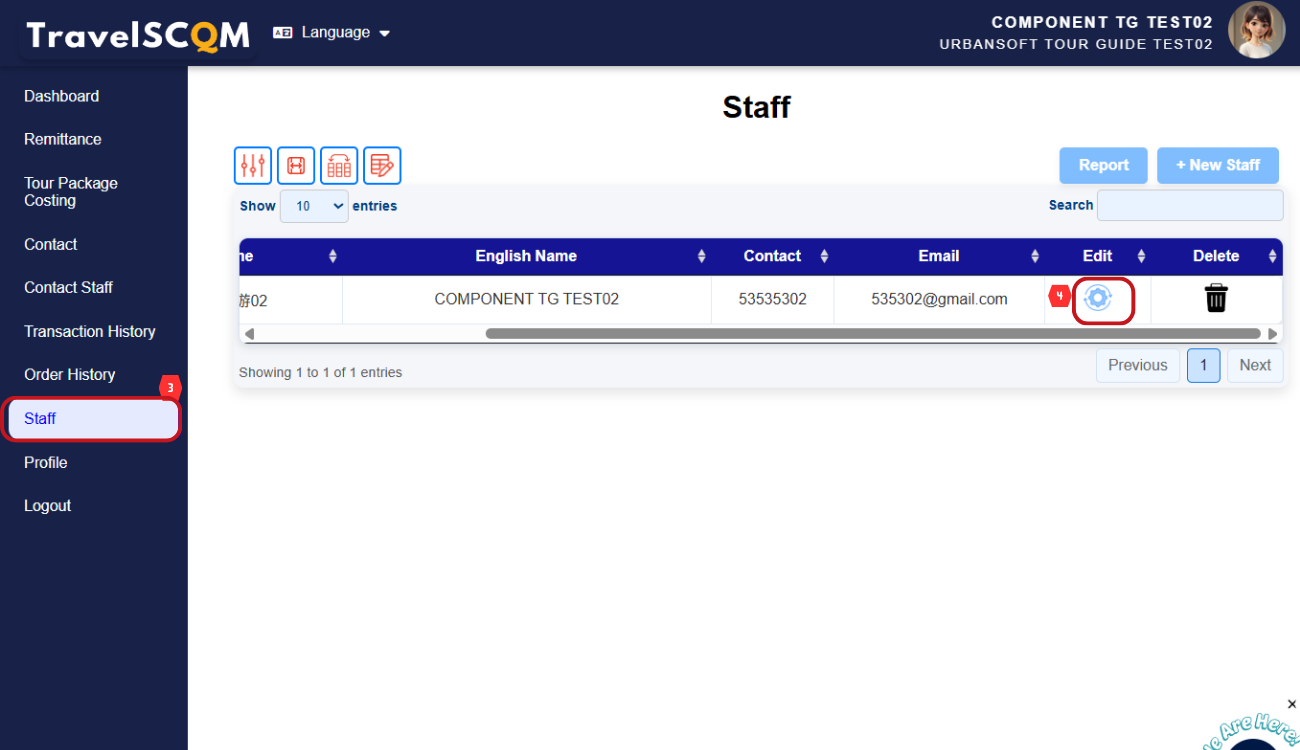Click the filter sliders toolbar icon
1300x750 pixels.
coord(253,166)
